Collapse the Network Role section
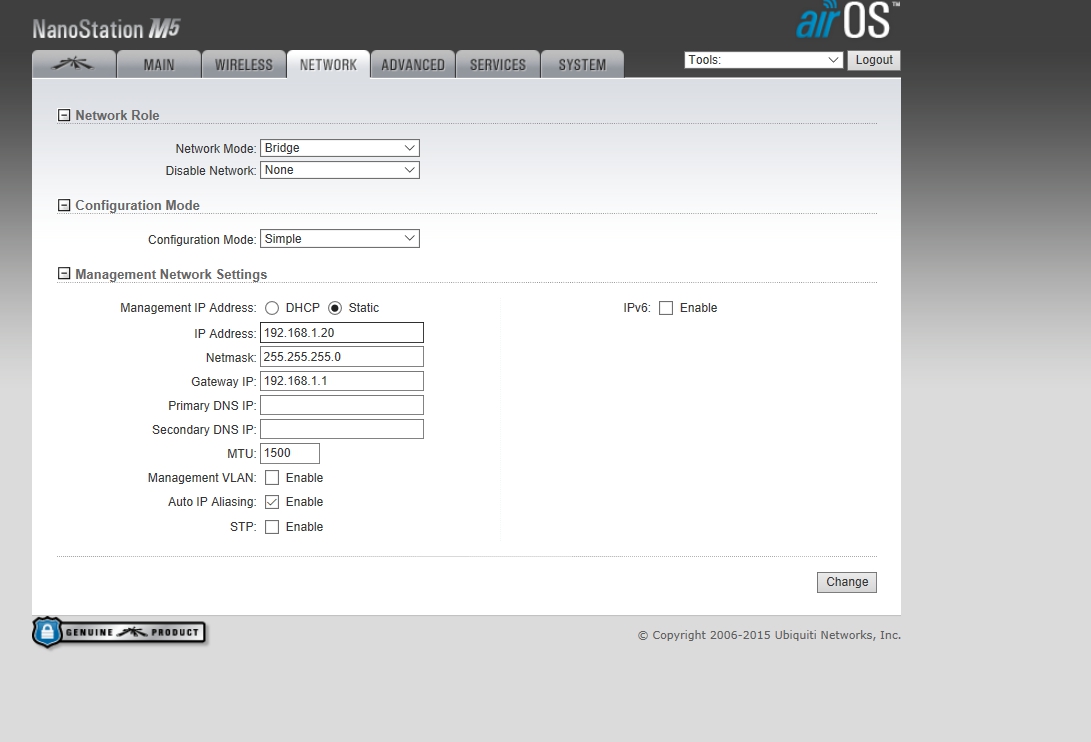 coord(65,116)
